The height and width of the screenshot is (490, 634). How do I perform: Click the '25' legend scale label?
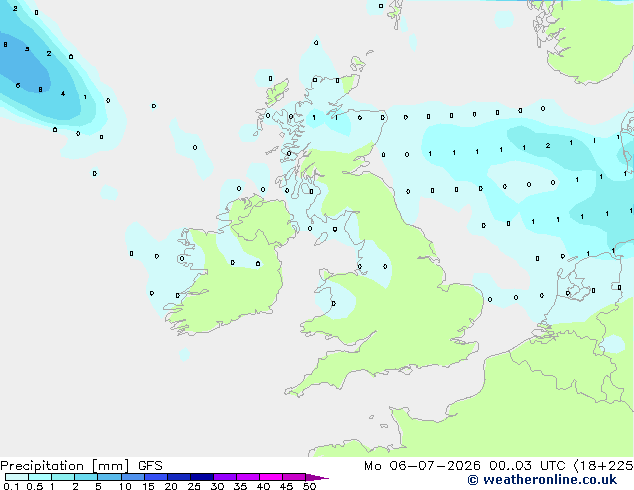tap(194, 486)
